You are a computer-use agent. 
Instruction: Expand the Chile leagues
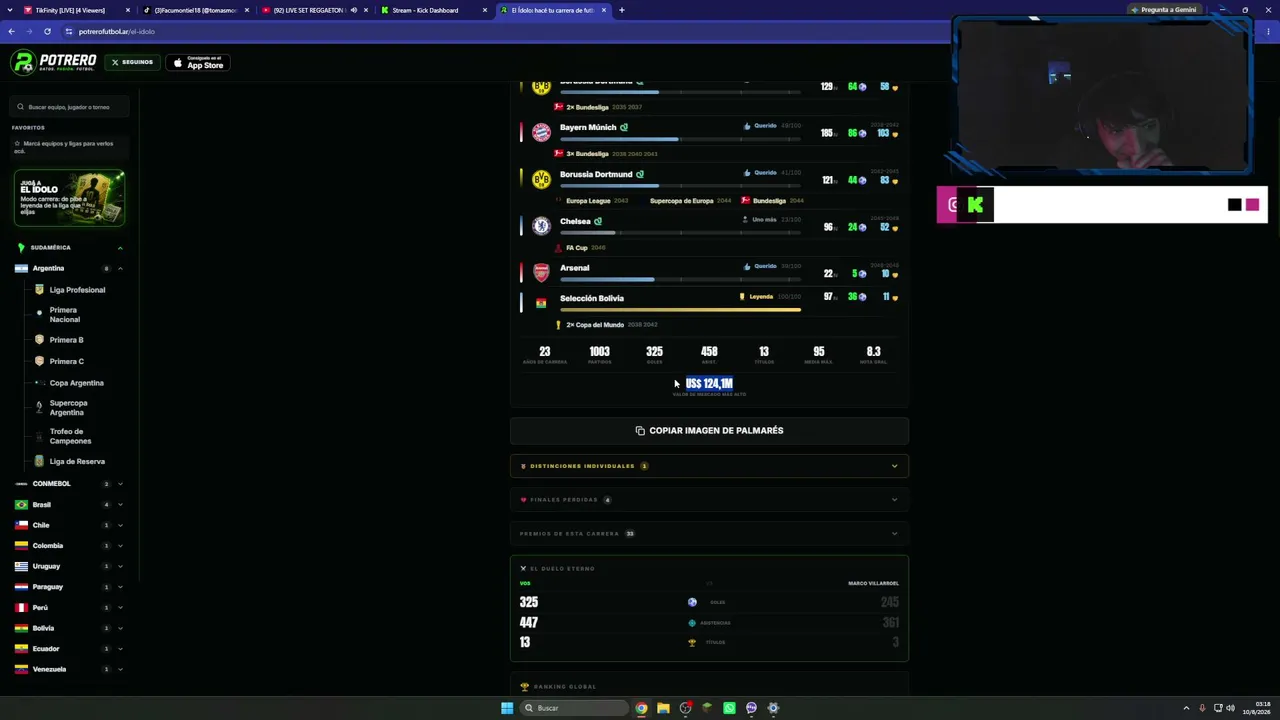pyautogui.click(x=120, y=525)
